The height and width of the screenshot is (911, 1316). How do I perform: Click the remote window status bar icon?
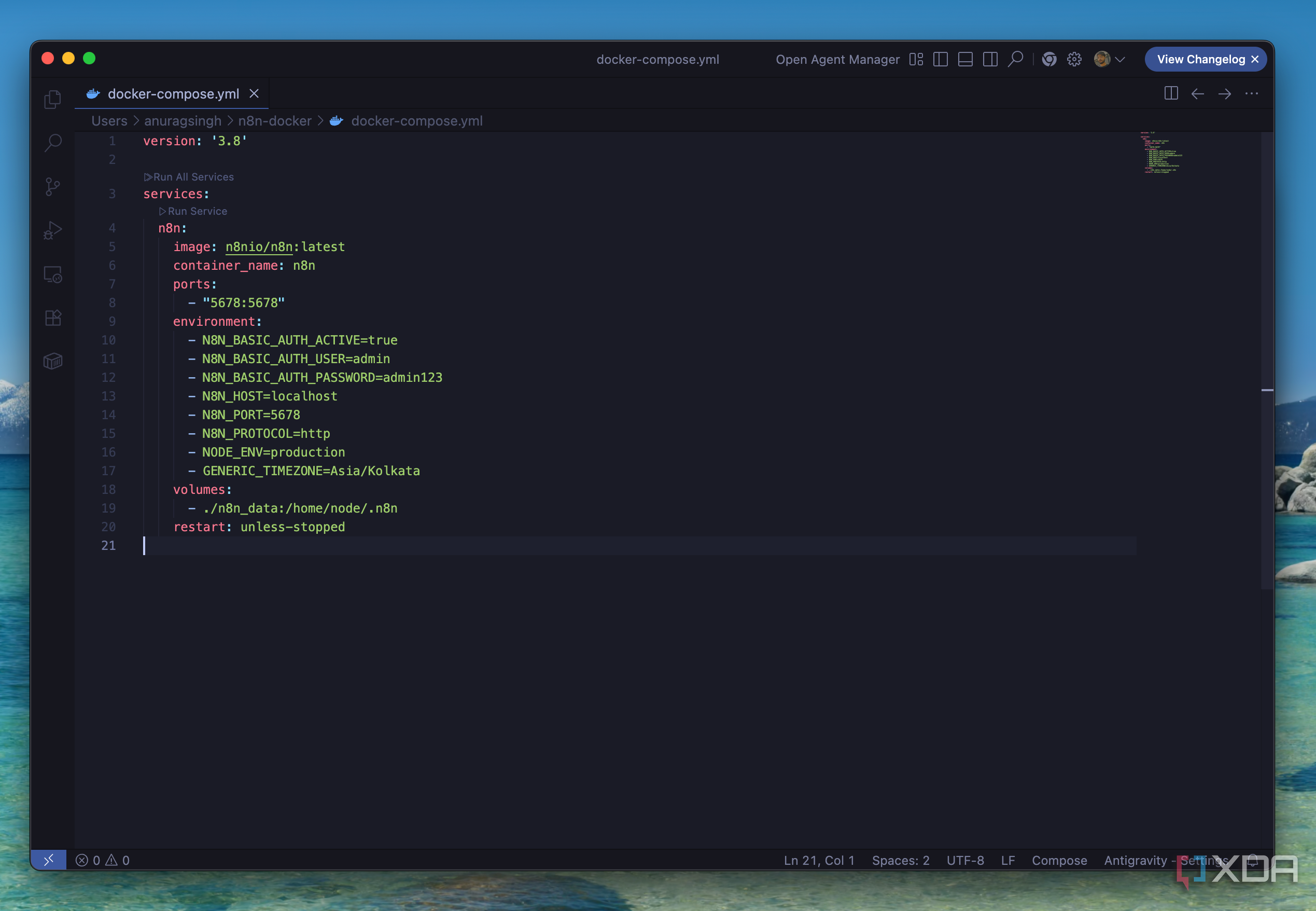tap(49, 860)
